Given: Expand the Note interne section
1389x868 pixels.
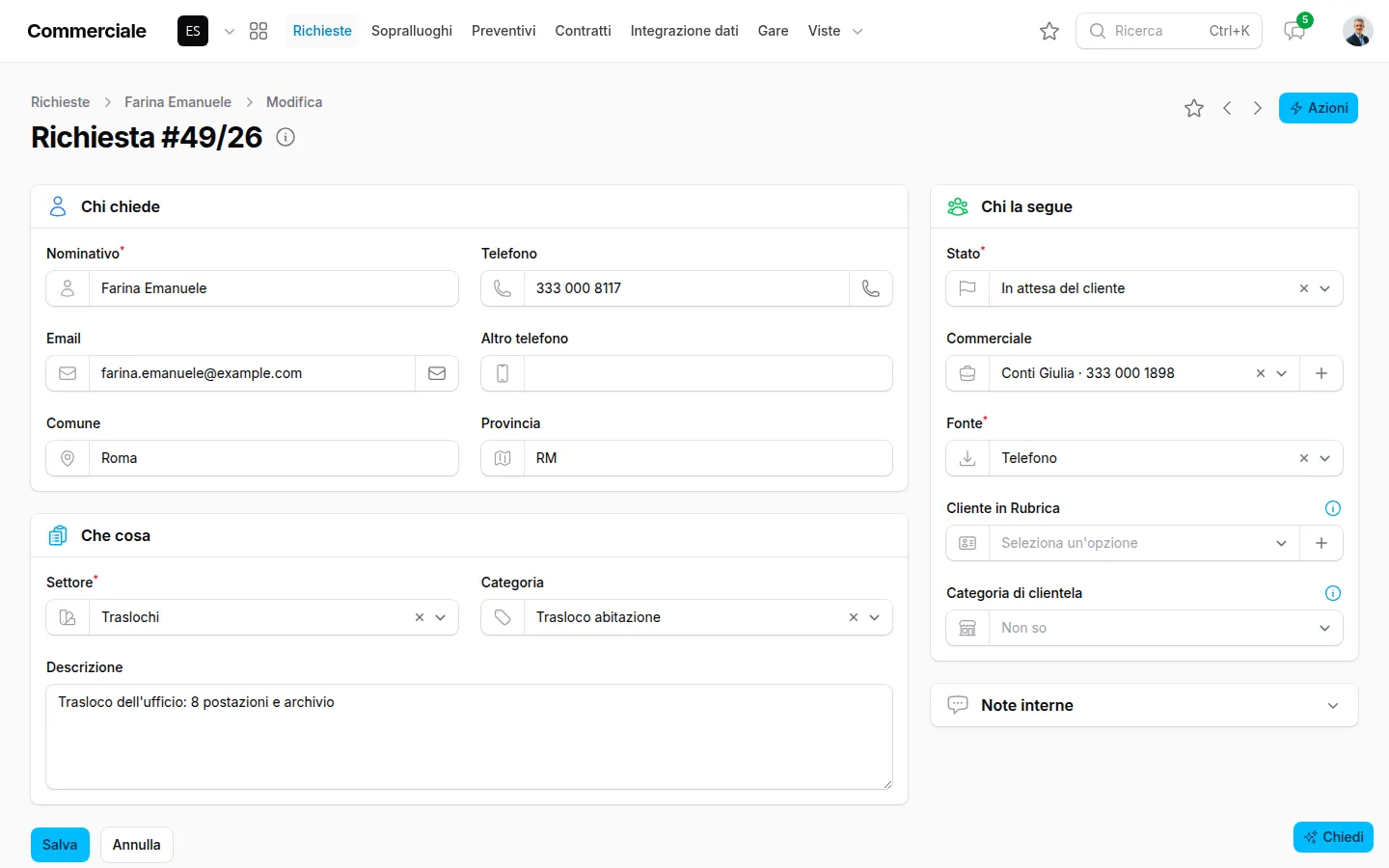Looking at the screenshot, I should tap(1333, 706).
